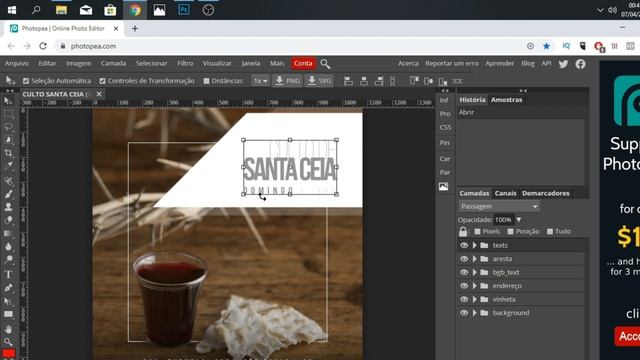The width and height of the screenshot is (640, 360).
Task: Switch to the Demarcadores tab
Action: 545,193
